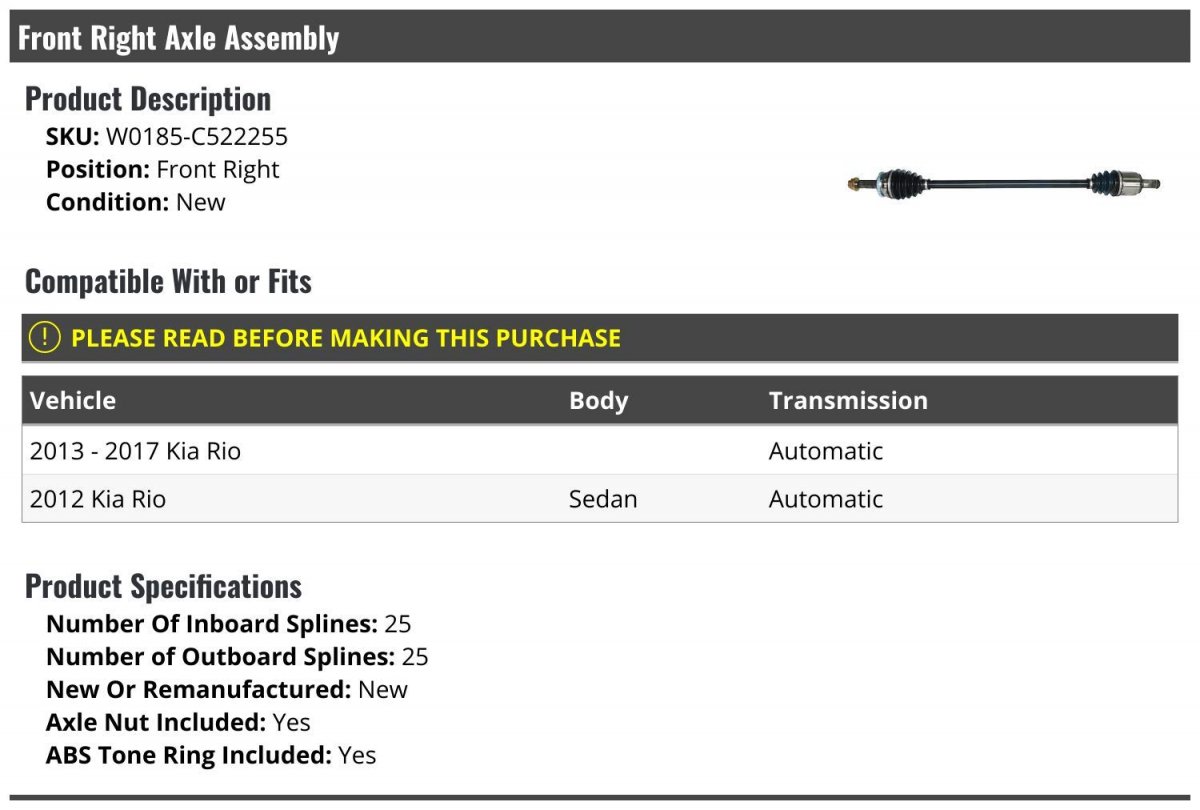Click the Condition: New line
The image size is (1200, 810).
[x=136, y=202]
